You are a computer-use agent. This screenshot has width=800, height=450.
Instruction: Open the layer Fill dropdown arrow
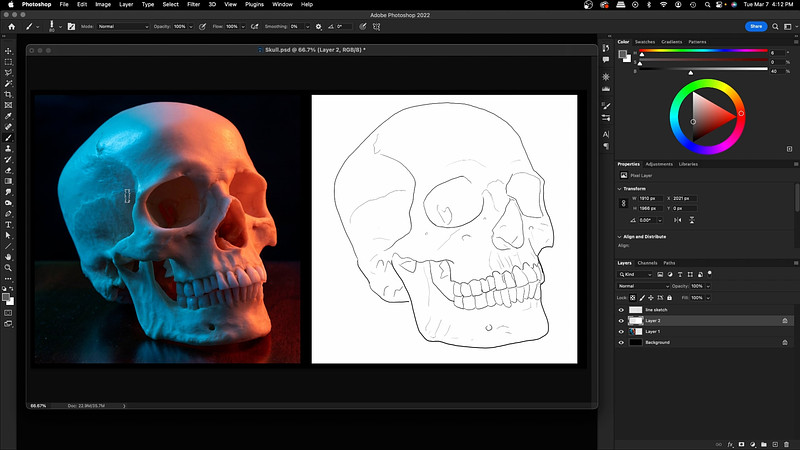(708, 297)
